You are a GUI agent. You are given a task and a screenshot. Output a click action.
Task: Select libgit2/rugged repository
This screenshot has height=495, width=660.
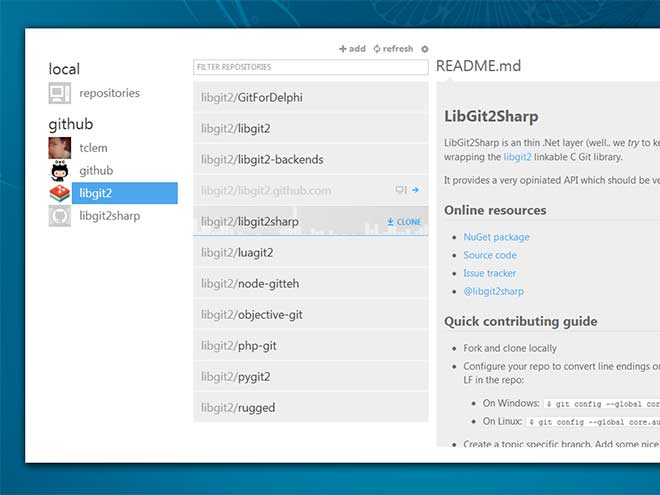pyautogui.click(x=311, y=408)
